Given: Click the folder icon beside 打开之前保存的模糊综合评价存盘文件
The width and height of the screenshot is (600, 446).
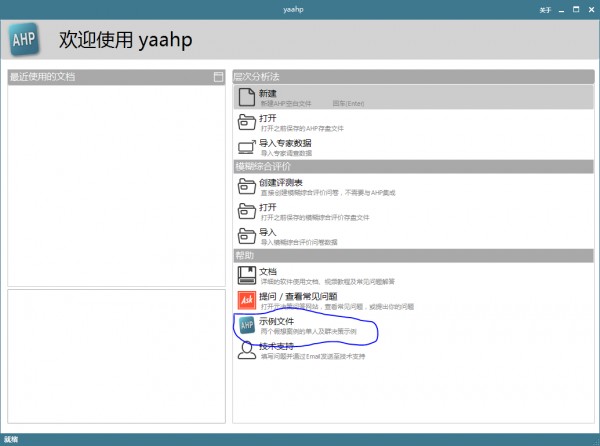Looking at the screenshot, I should 246,211.
